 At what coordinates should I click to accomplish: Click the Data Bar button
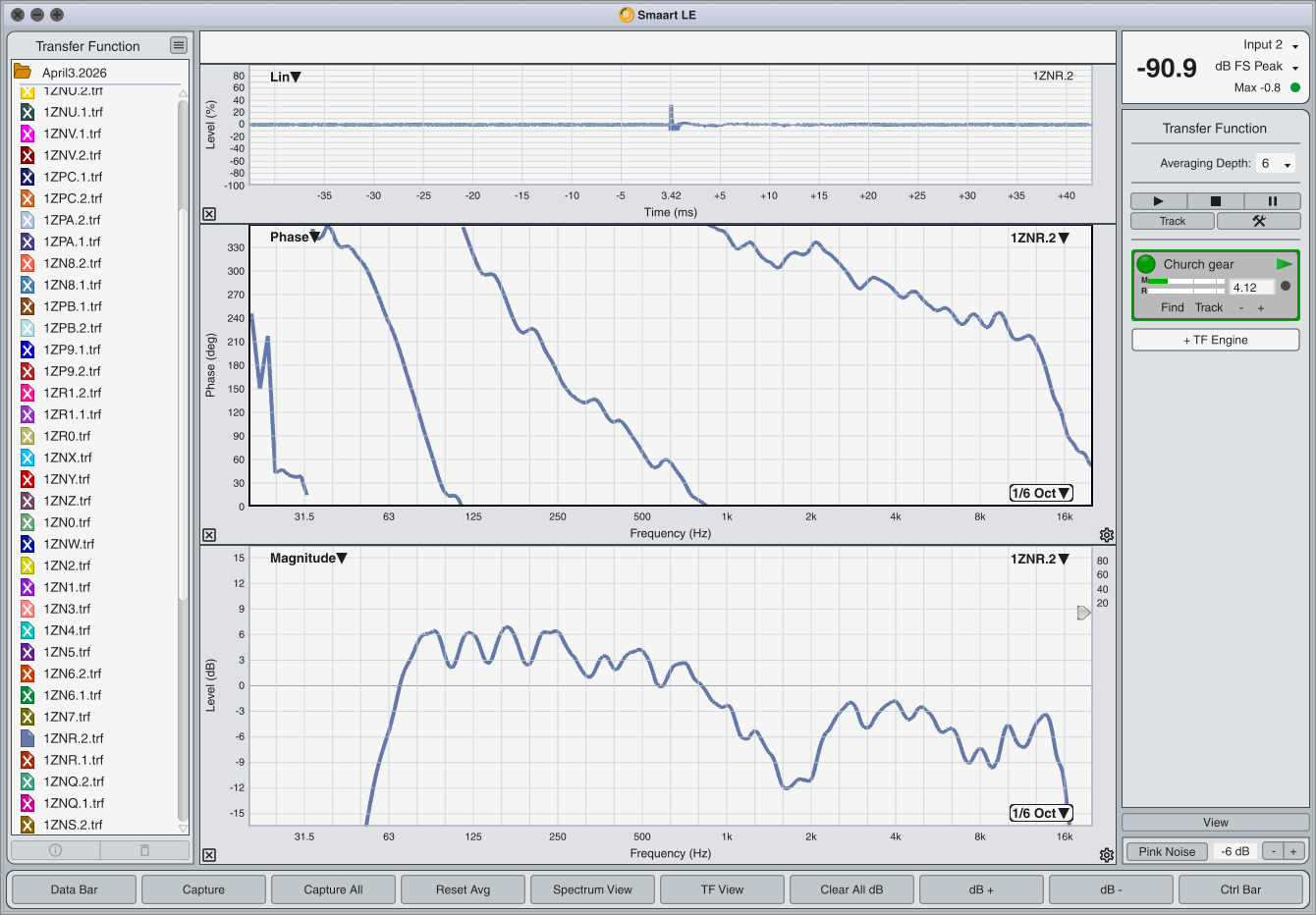click(x=75, y=889)
